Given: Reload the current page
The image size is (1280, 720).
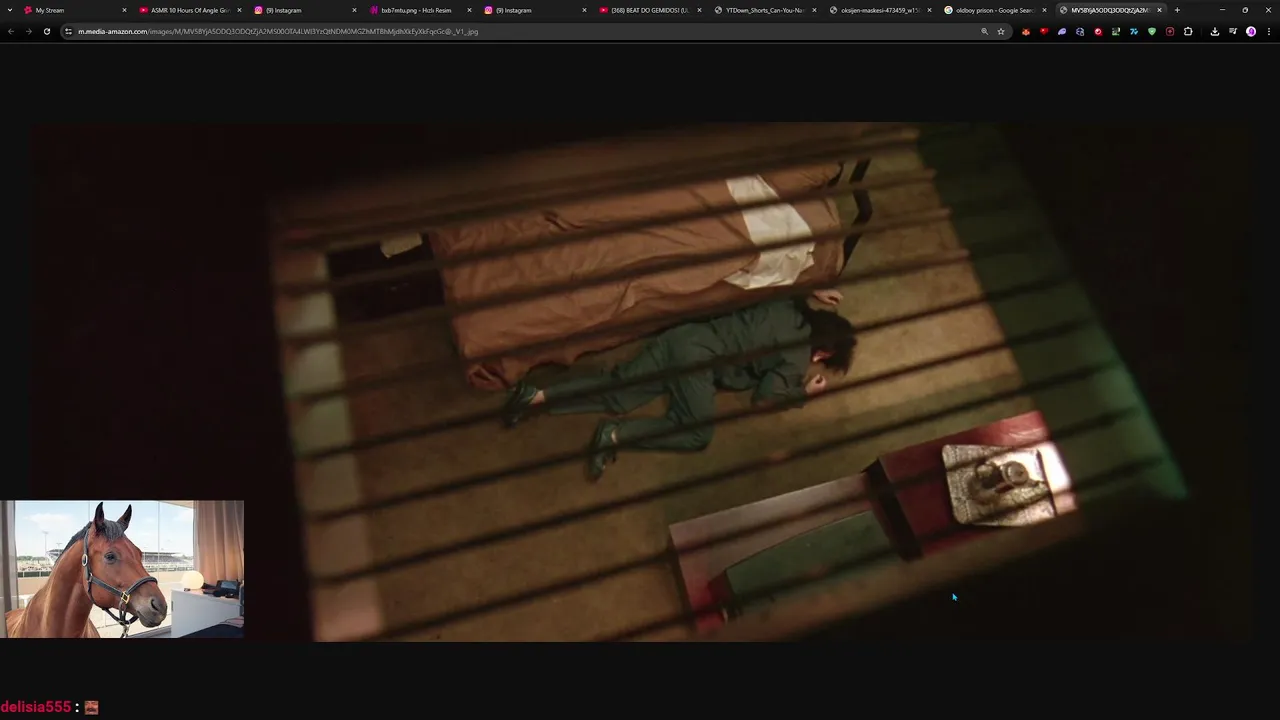Looking at the screenshot, I should pos(46,31).
